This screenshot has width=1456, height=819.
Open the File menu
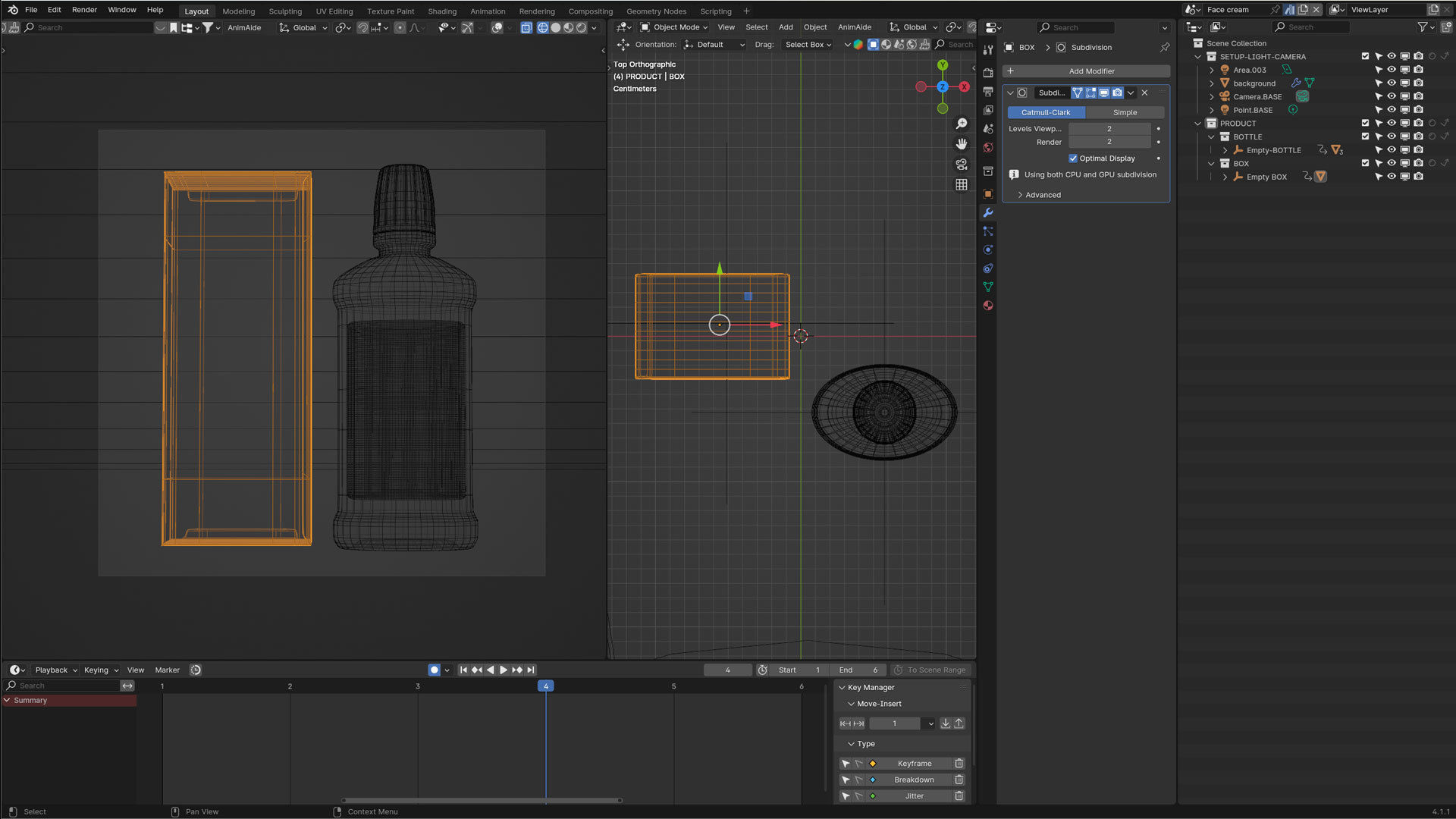pos(31,10)
